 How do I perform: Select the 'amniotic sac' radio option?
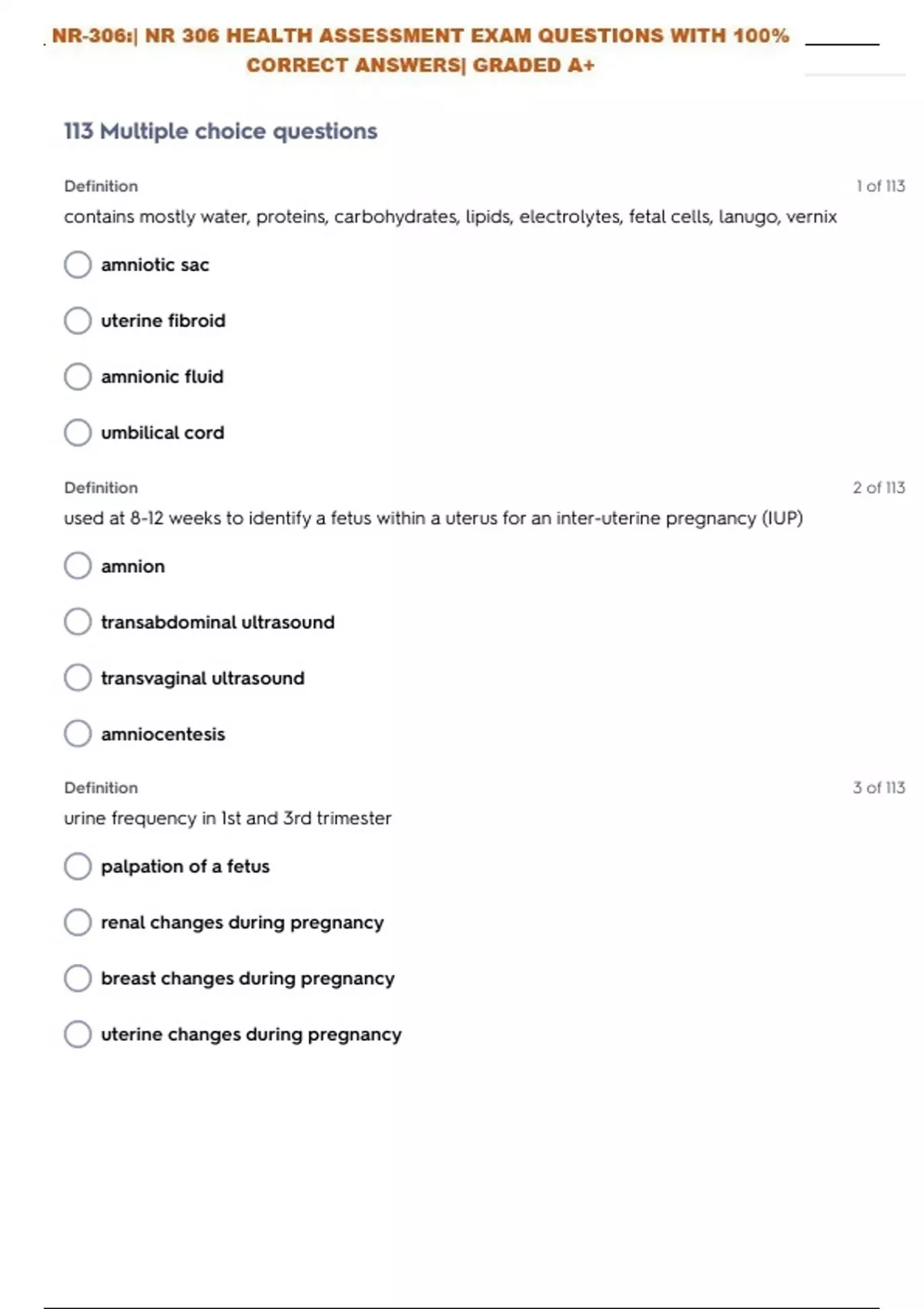click(78, 265)
